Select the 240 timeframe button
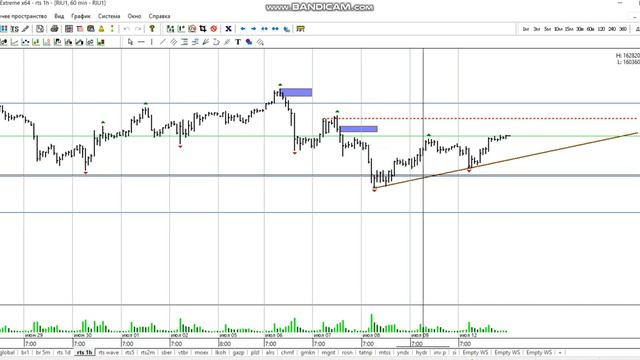The height and width of the screenshot is (360, 640). tap(612, 29)
